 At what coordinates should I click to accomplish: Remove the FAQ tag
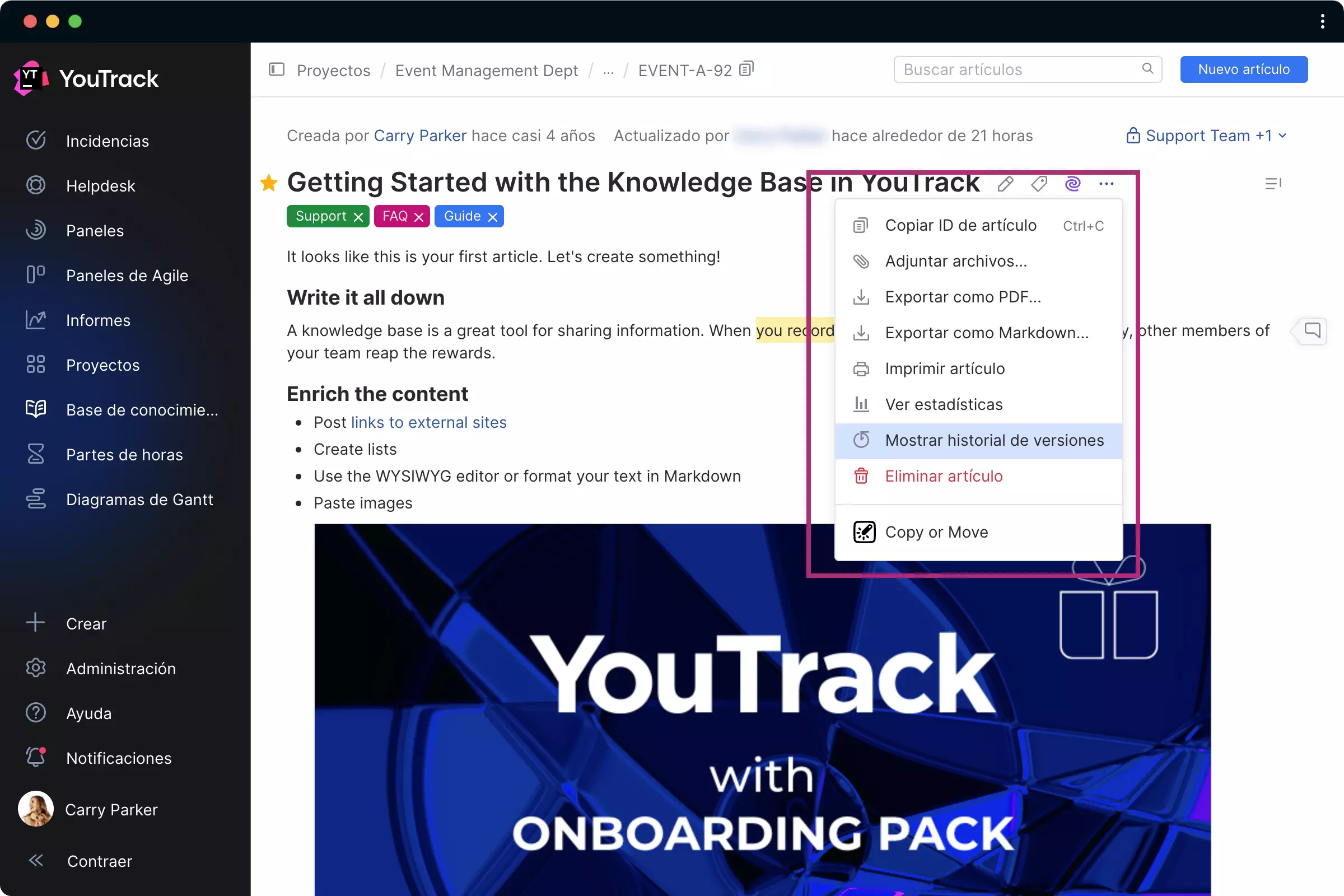(x=419, y=217)
